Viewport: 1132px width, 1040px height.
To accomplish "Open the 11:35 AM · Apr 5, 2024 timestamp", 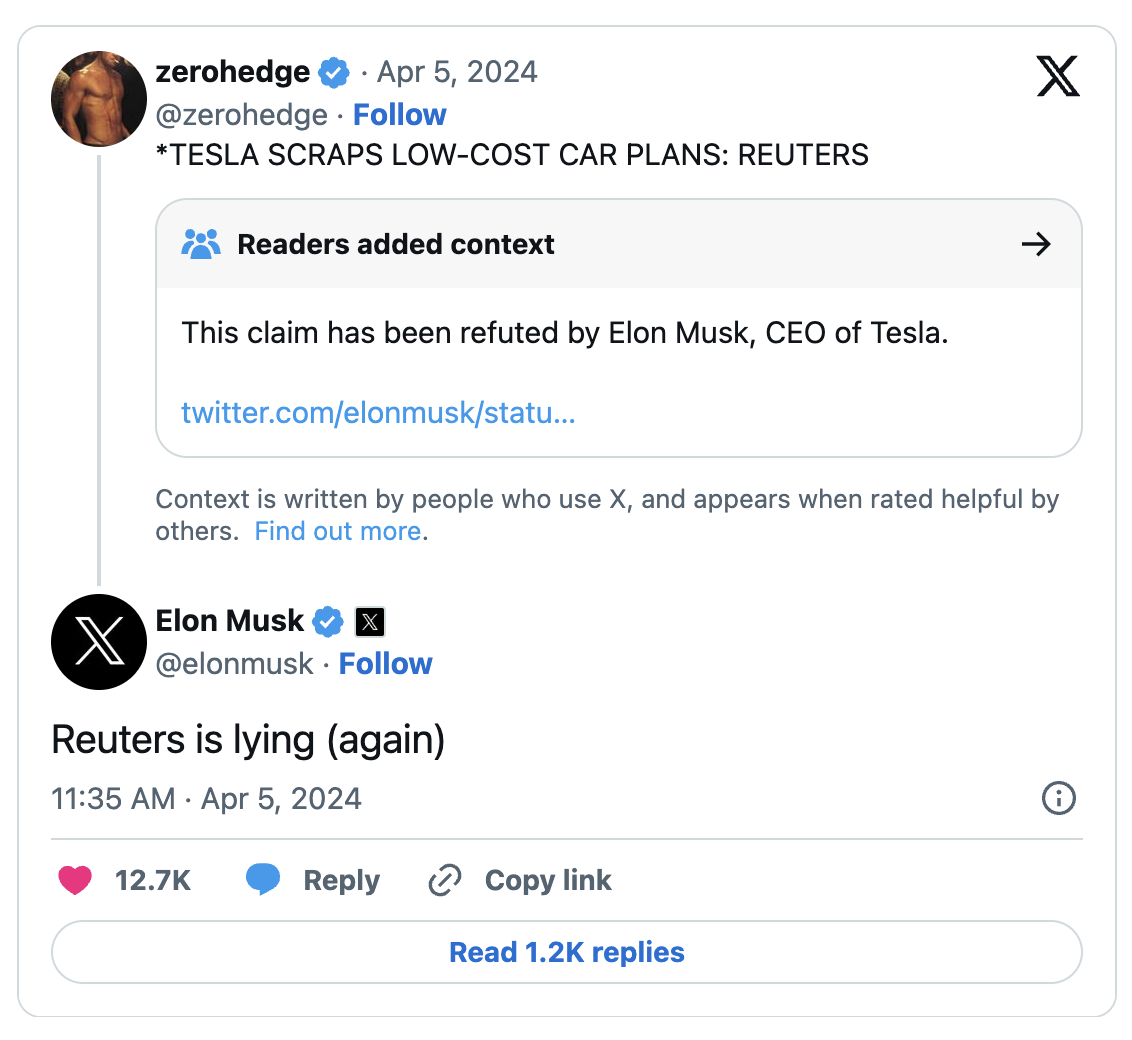I will tap(206, 799).
